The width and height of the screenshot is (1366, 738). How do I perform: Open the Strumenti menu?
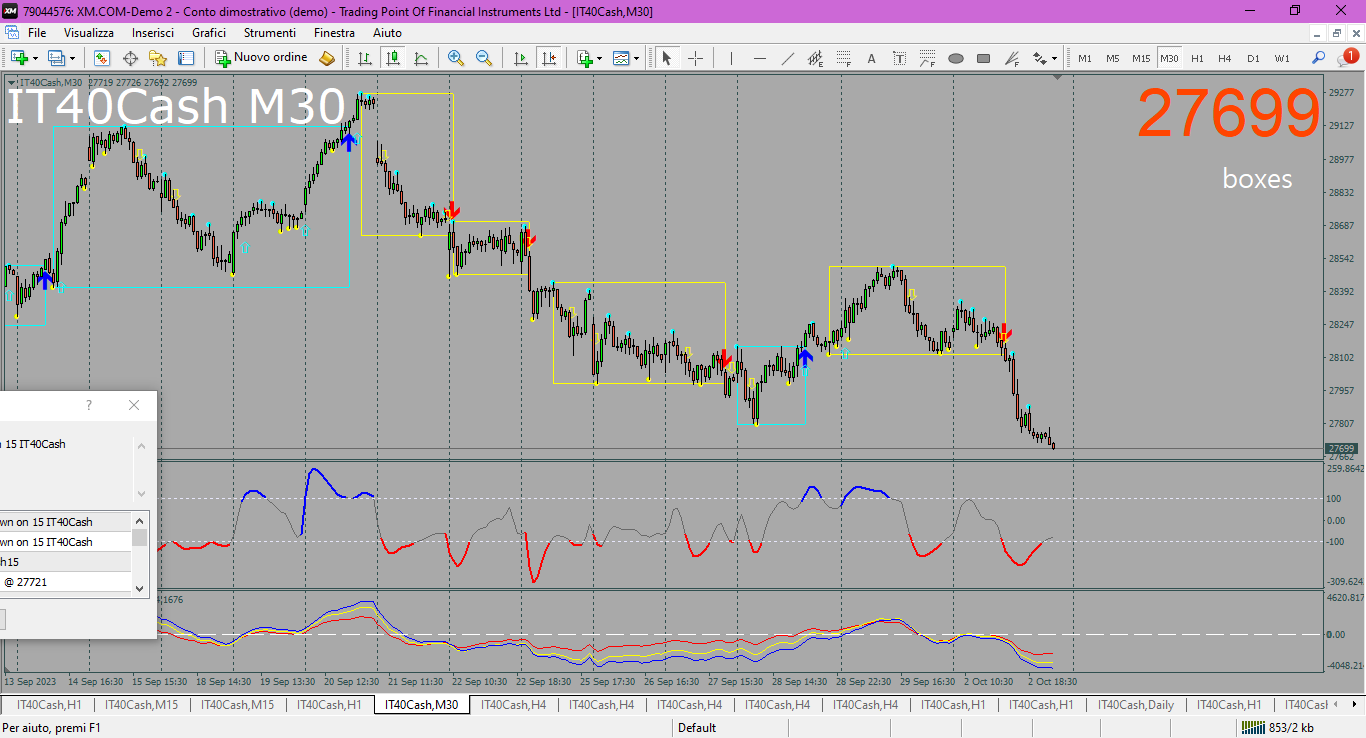click(269, 33)
